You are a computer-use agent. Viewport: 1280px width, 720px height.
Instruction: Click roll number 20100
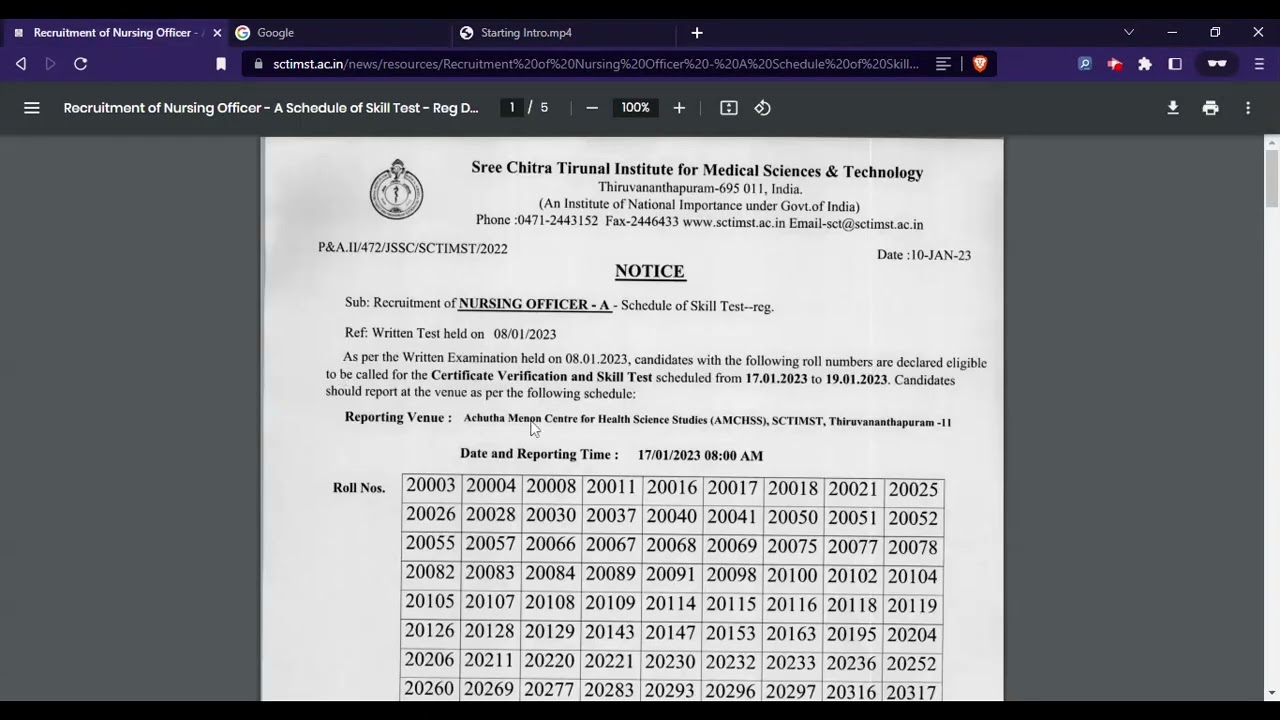[792, 575]
